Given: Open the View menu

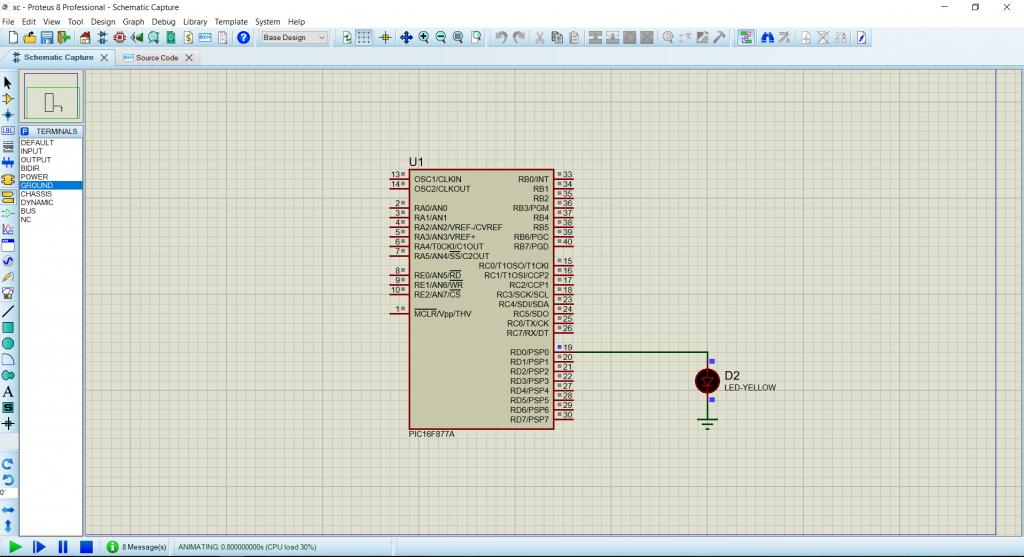Looking at the screenshot, I should [x=52, y=22].
